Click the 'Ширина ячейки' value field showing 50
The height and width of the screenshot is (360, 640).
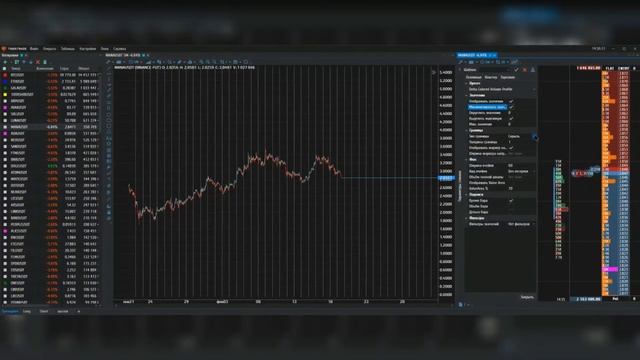coord(521,166)
